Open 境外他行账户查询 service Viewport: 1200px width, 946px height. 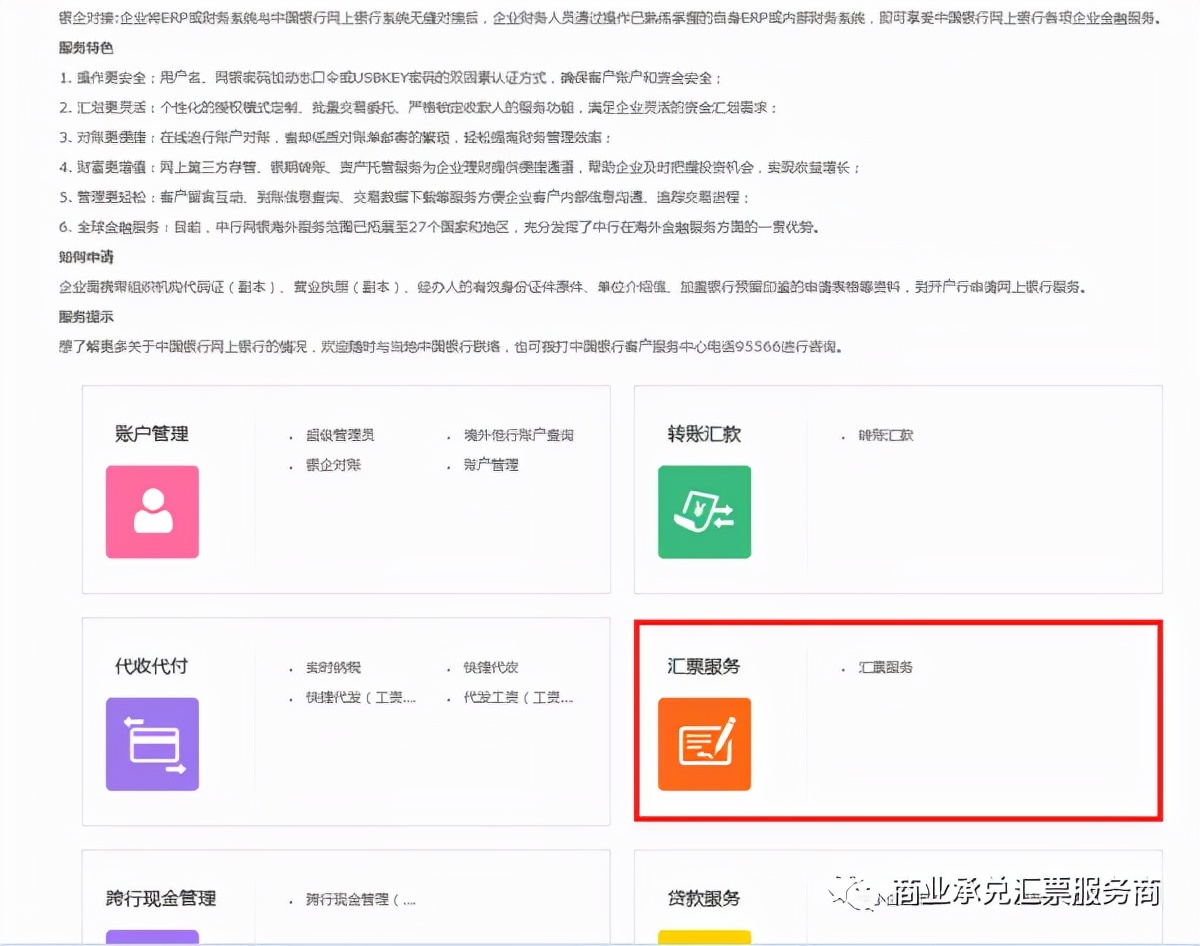pos(516,434)
